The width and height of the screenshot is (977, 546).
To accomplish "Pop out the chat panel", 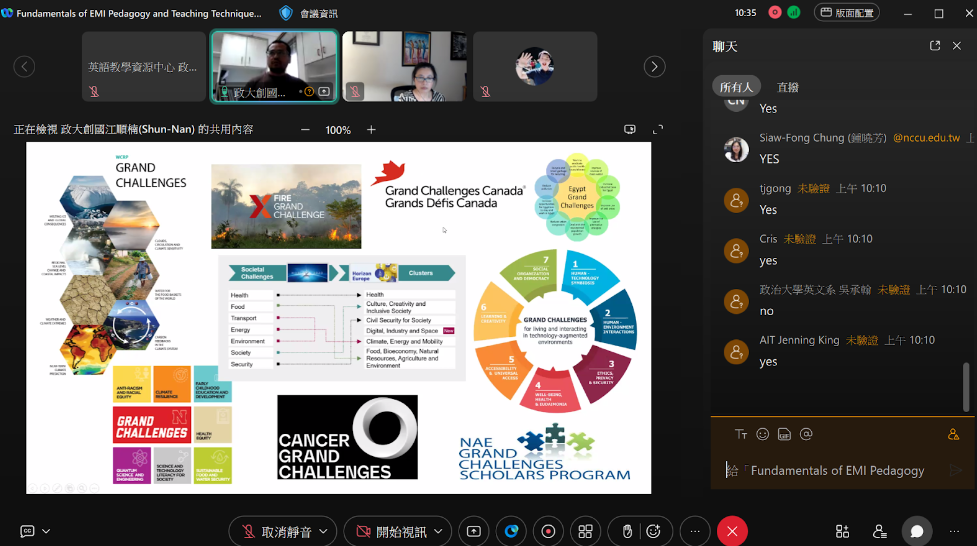I will pos(935,46).
